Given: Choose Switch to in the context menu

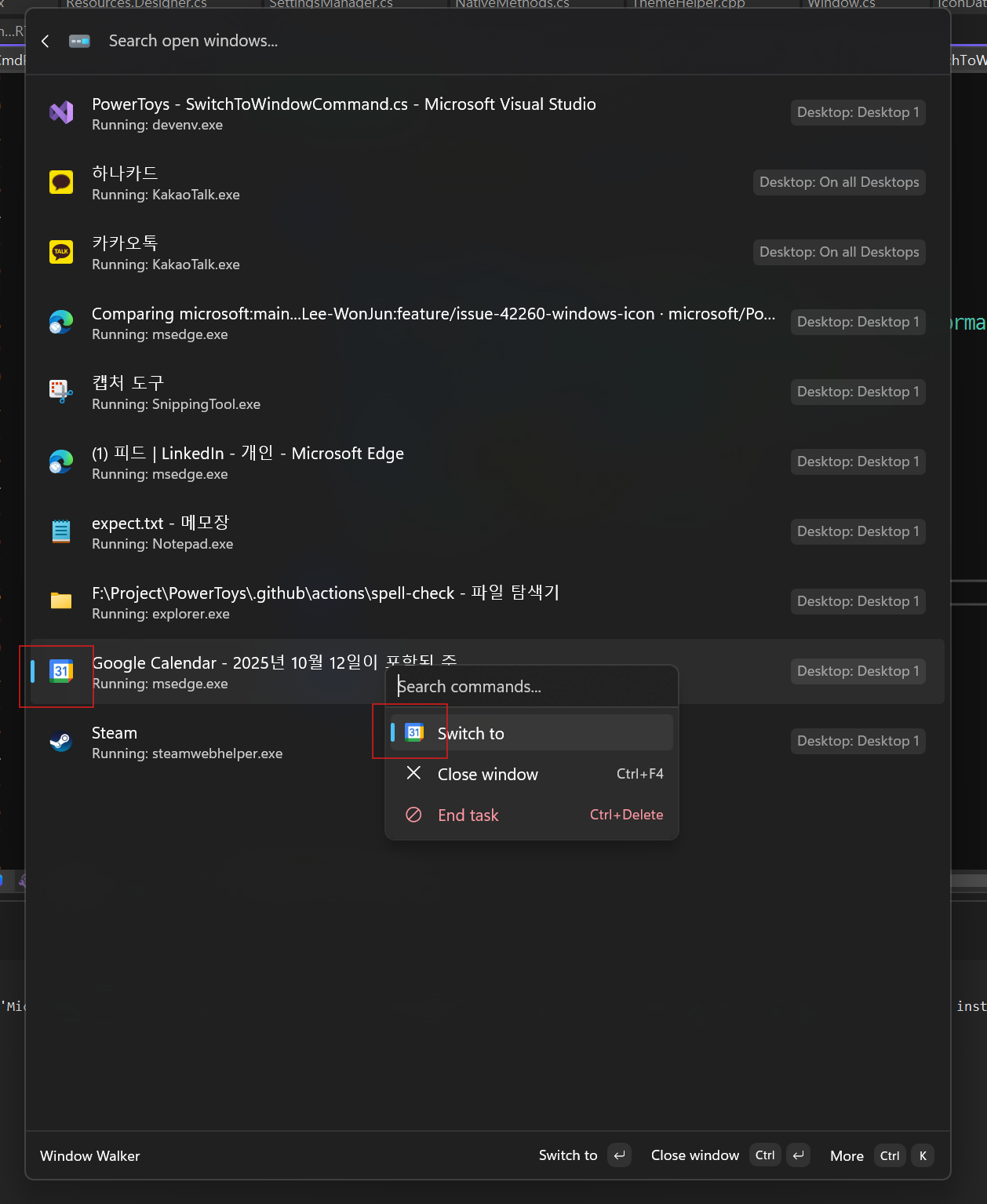Looking at the screenshot, I should [532, 733].
